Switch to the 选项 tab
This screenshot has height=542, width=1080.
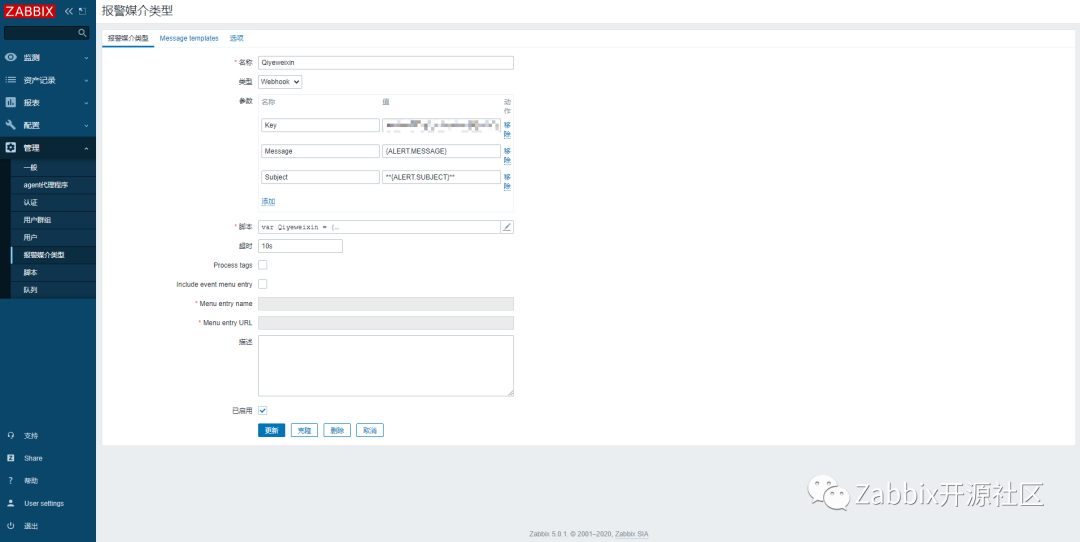(x=236, y=39)
